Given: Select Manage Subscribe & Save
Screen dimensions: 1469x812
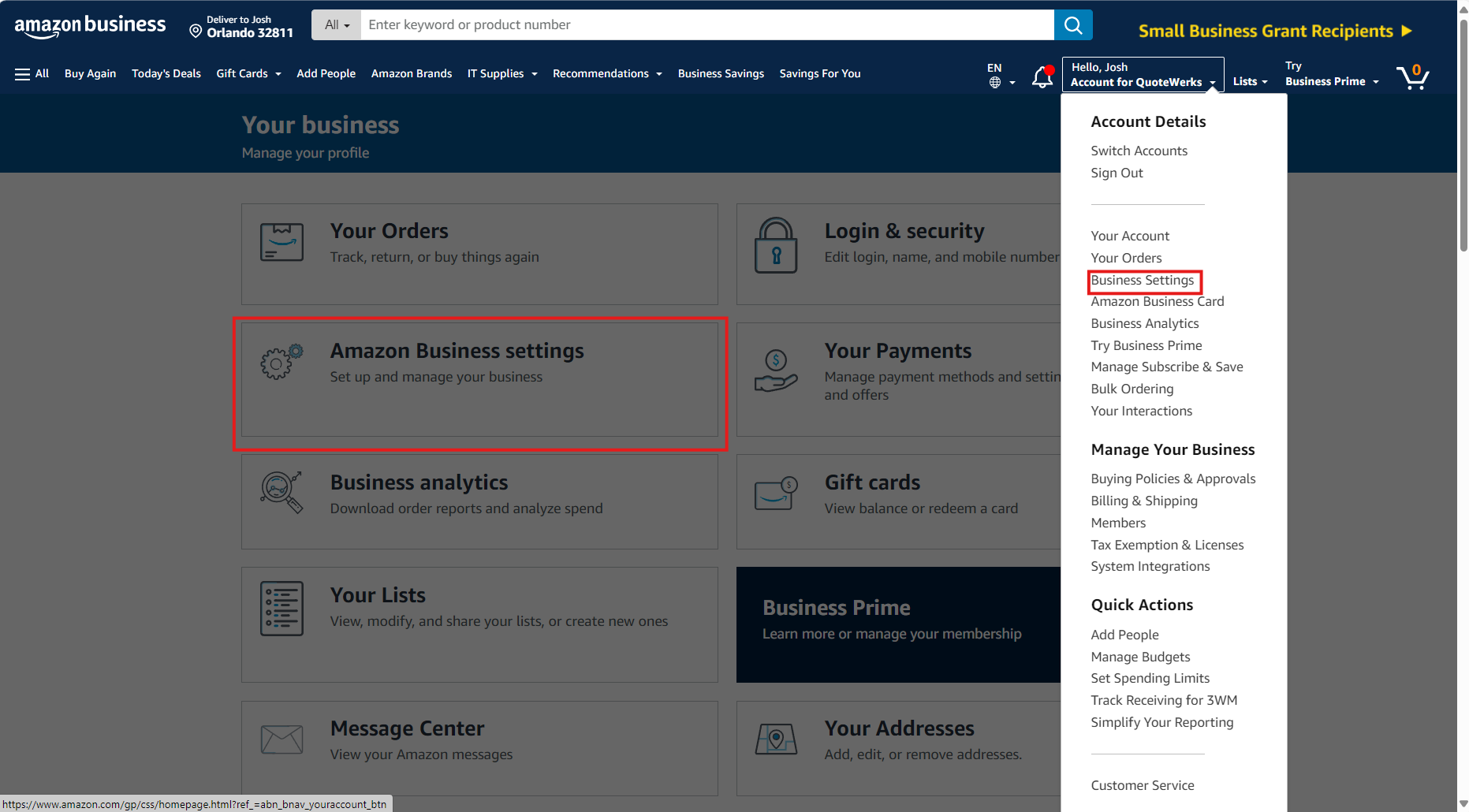Looking at the screenshot, I should click(x=1167, y=367).
